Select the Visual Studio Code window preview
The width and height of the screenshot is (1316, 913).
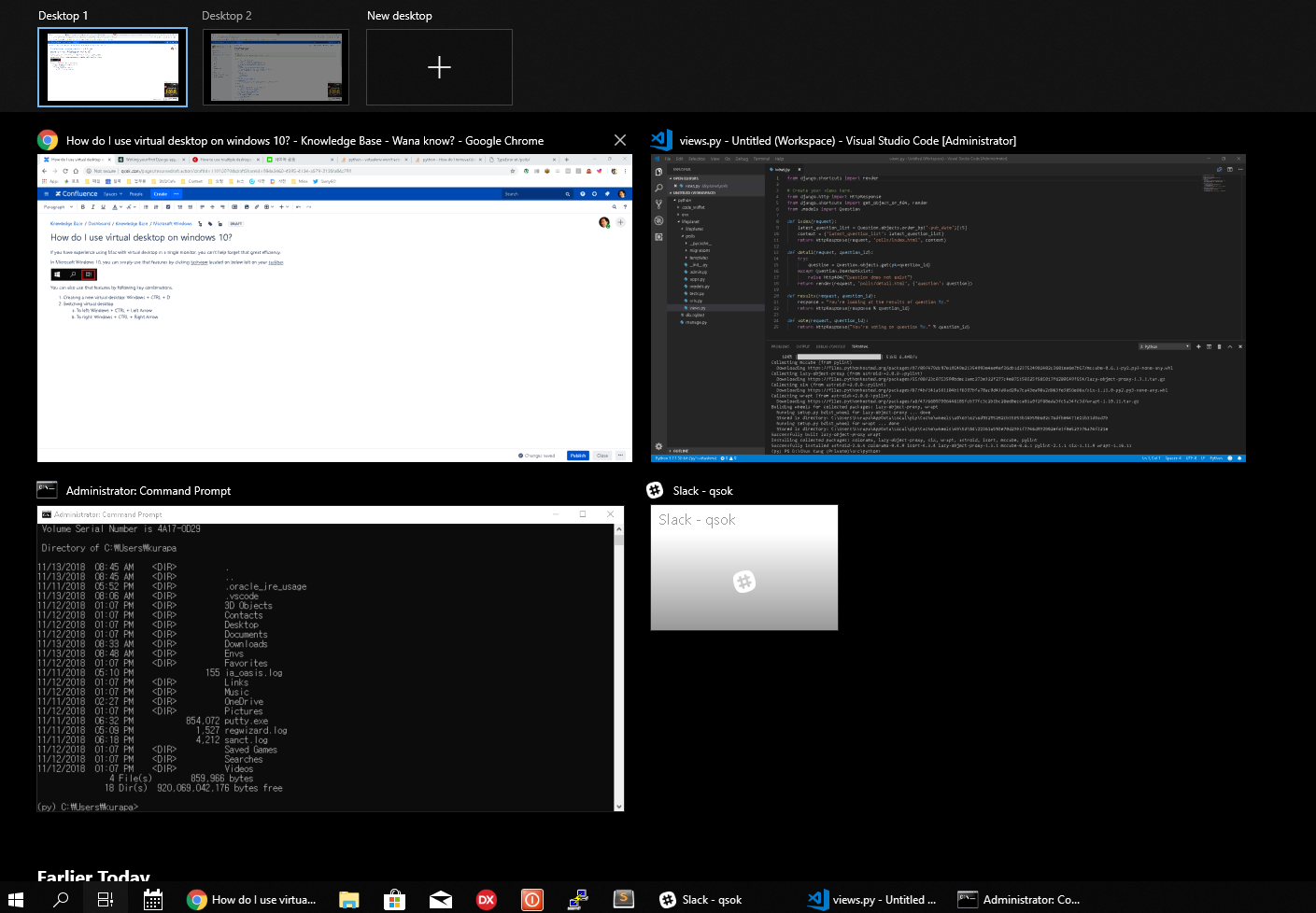pos(948,308)
